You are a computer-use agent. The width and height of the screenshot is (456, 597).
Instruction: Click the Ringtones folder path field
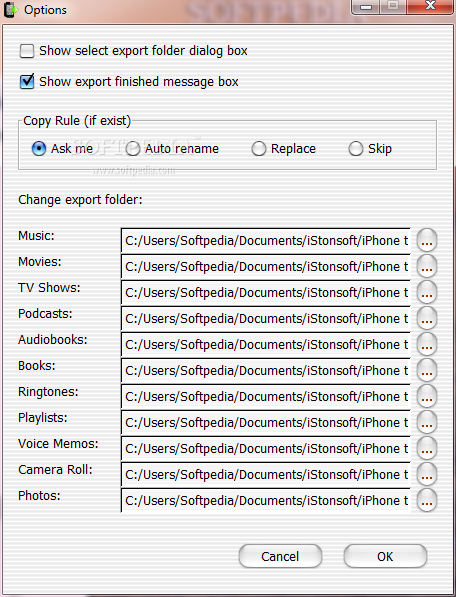pyautogui.click(x=266, y=396)
